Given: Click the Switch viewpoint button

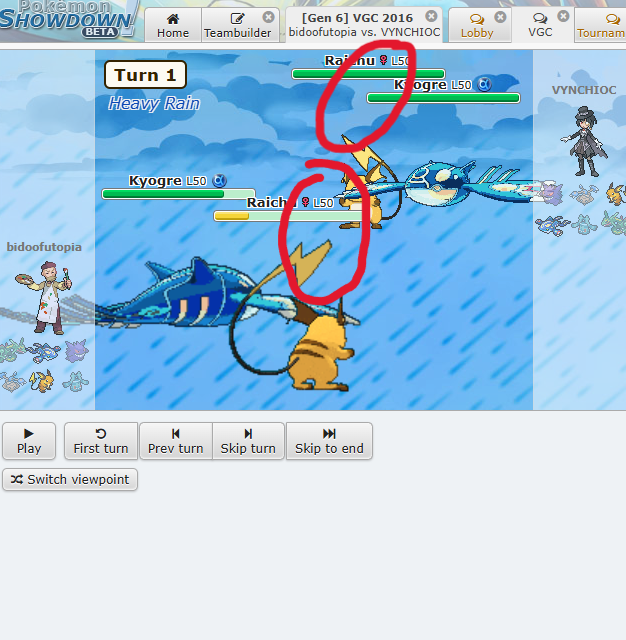Looking at the screenshot, I should [70, 479].
